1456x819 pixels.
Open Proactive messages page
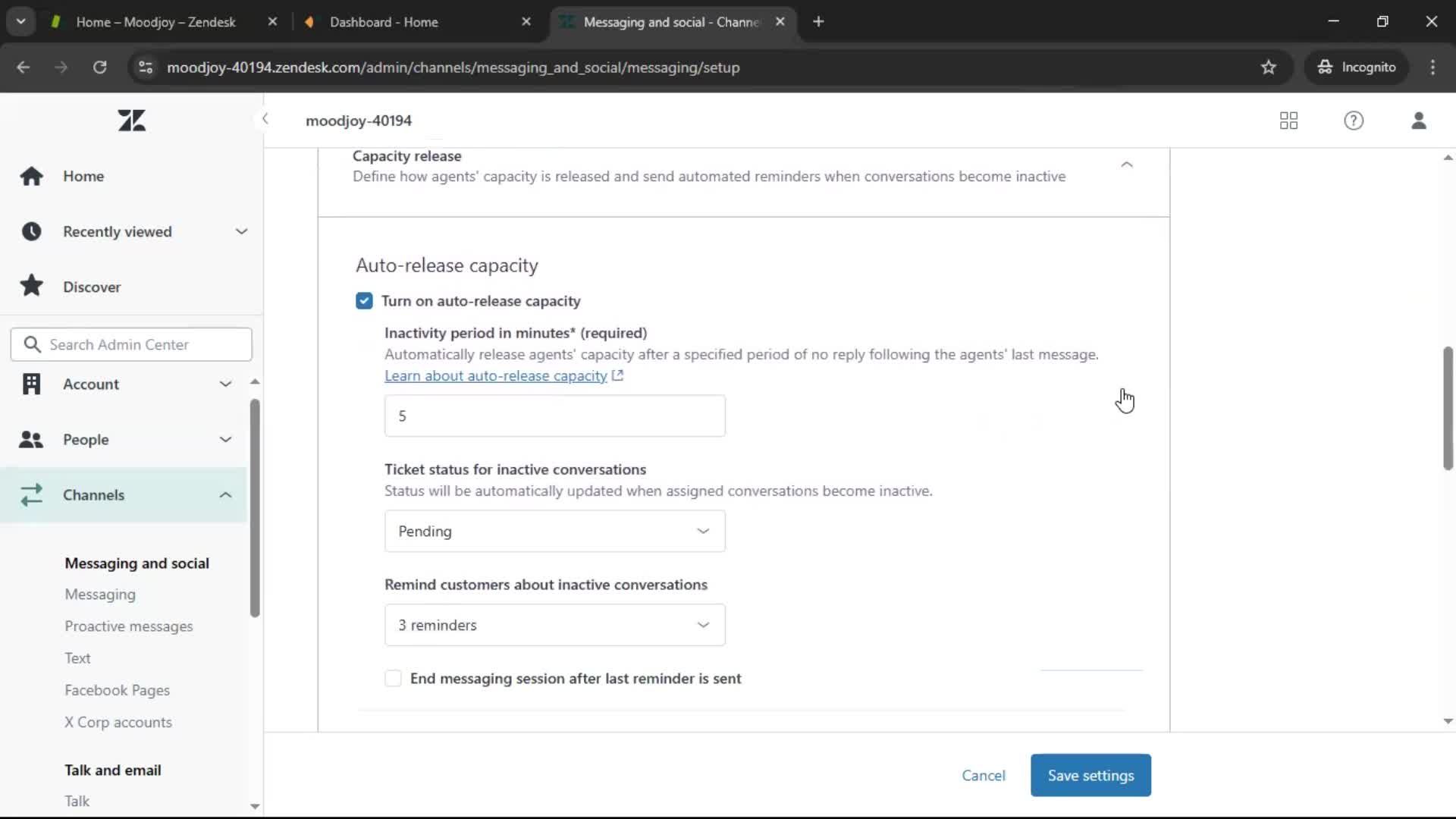129,626
